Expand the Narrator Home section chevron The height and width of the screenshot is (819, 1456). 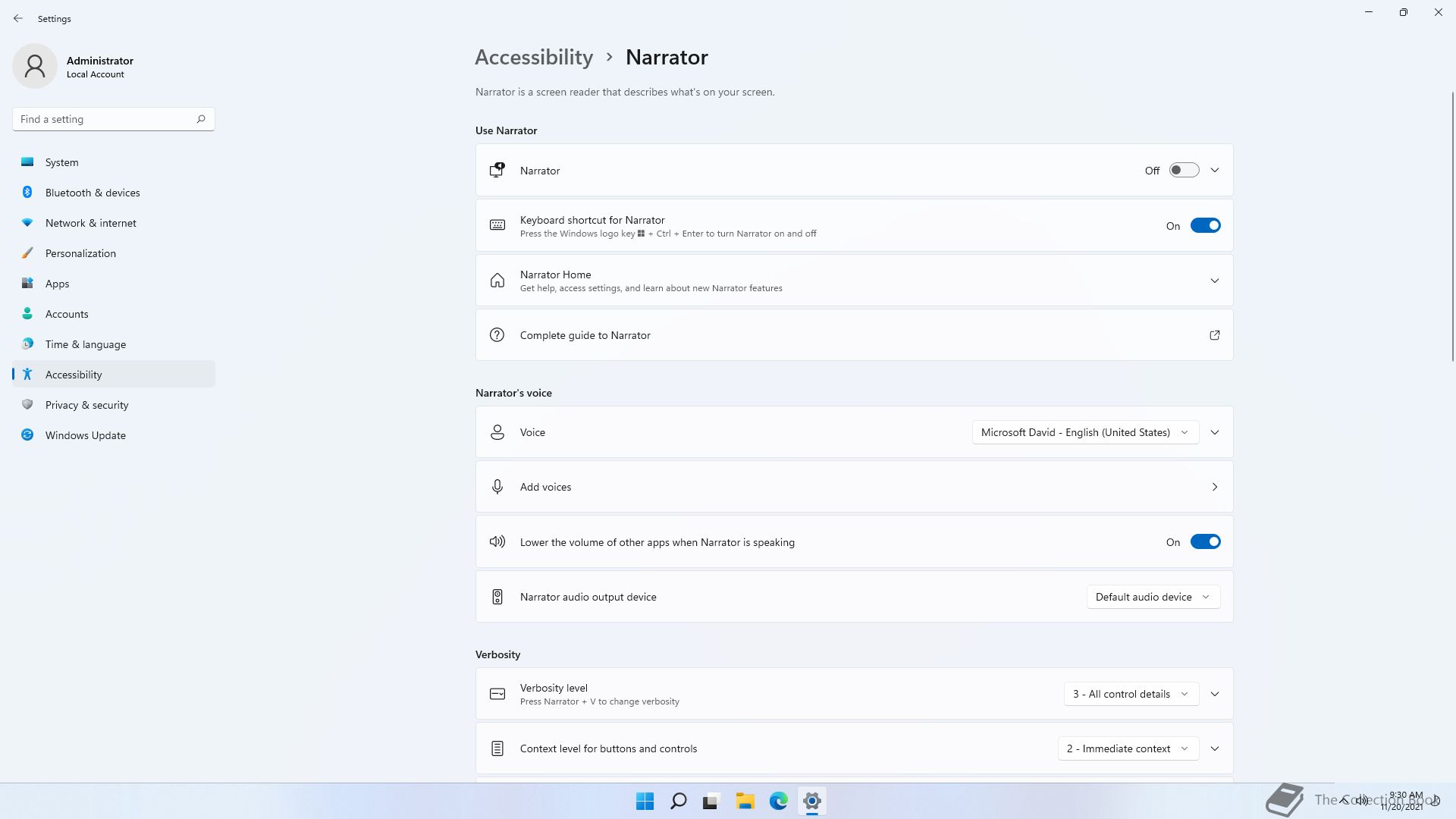click(x=1215, y=281)
